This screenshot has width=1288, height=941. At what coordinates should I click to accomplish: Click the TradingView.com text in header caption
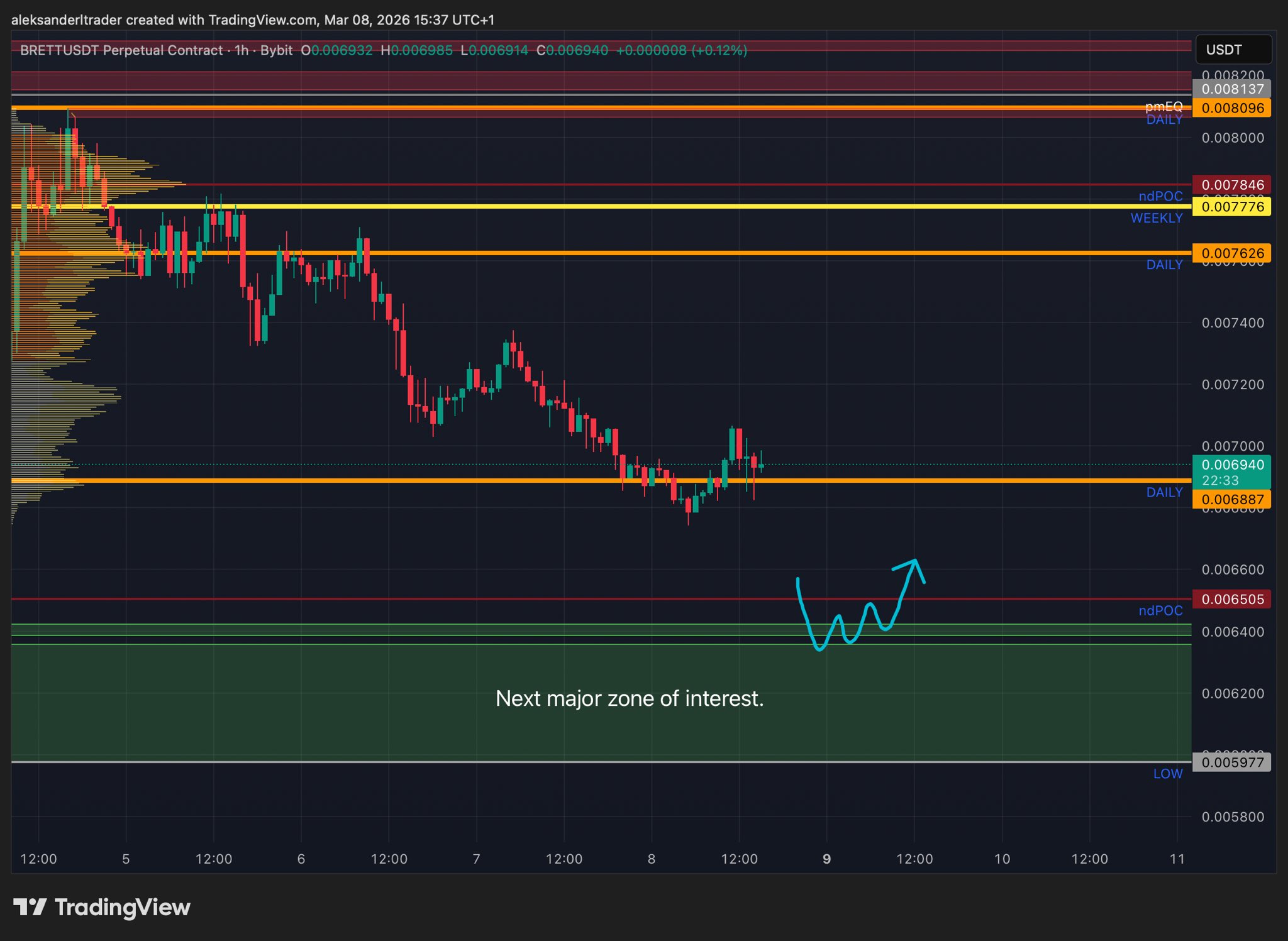click(x=262, y=20)
